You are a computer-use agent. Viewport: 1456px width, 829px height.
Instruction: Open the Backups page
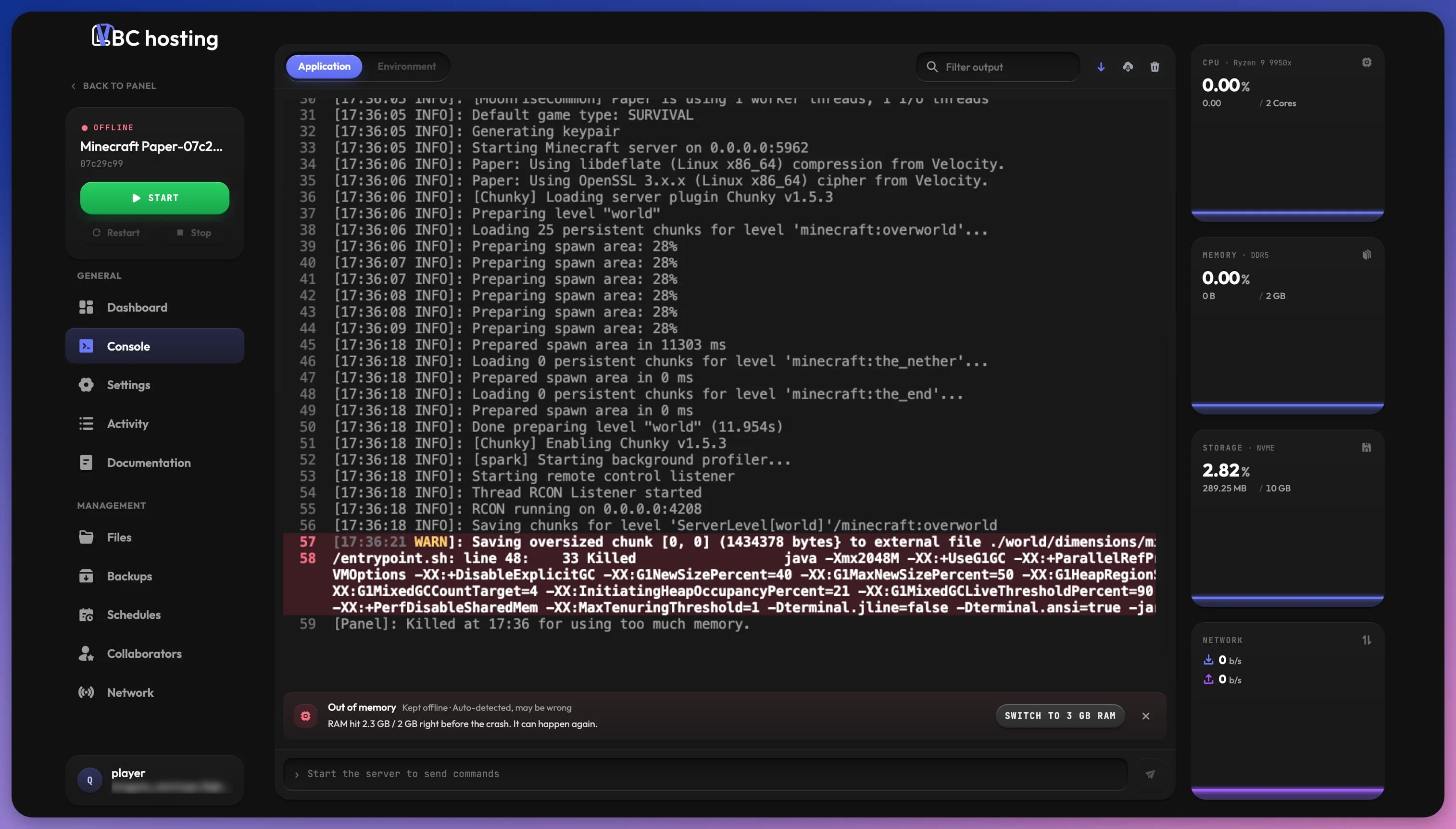155,576
